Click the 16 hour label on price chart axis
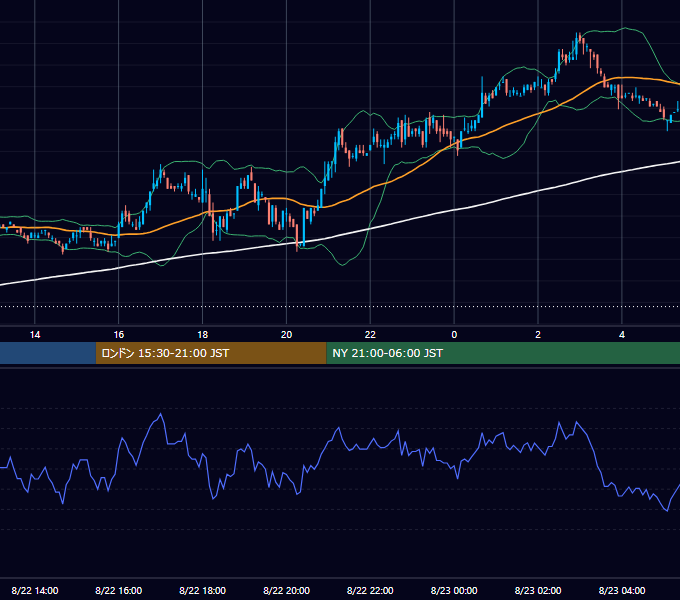 (x=118, y=335)
